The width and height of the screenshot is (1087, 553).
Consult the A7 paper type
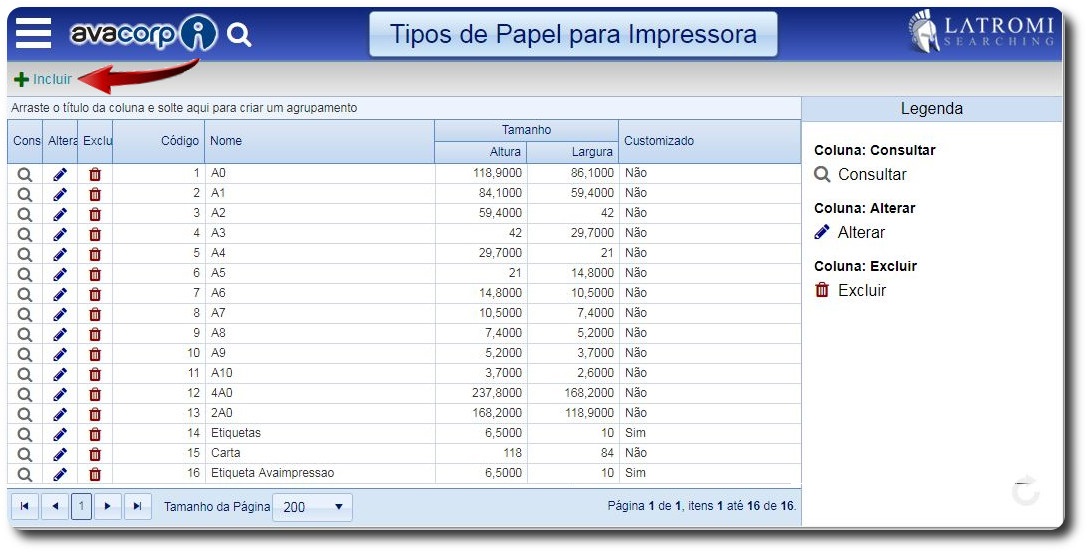tap(25, 315)
